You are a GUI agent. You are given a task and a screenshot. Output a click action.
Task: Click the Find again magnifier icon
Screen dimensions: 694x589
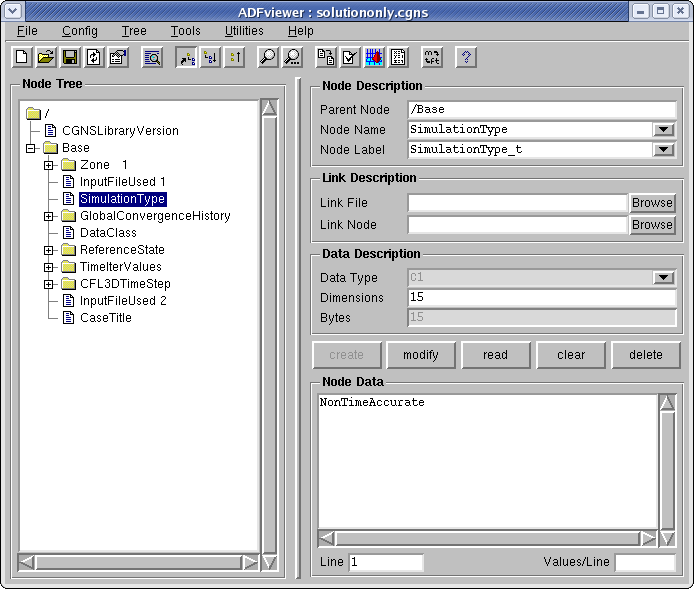point(292,57)
